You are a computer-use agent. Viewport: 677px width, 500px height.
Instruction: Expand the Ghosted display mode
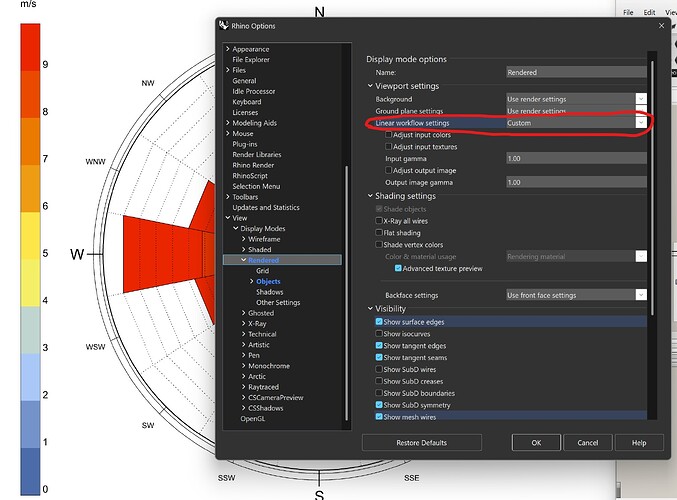click(x=244, y=313)
